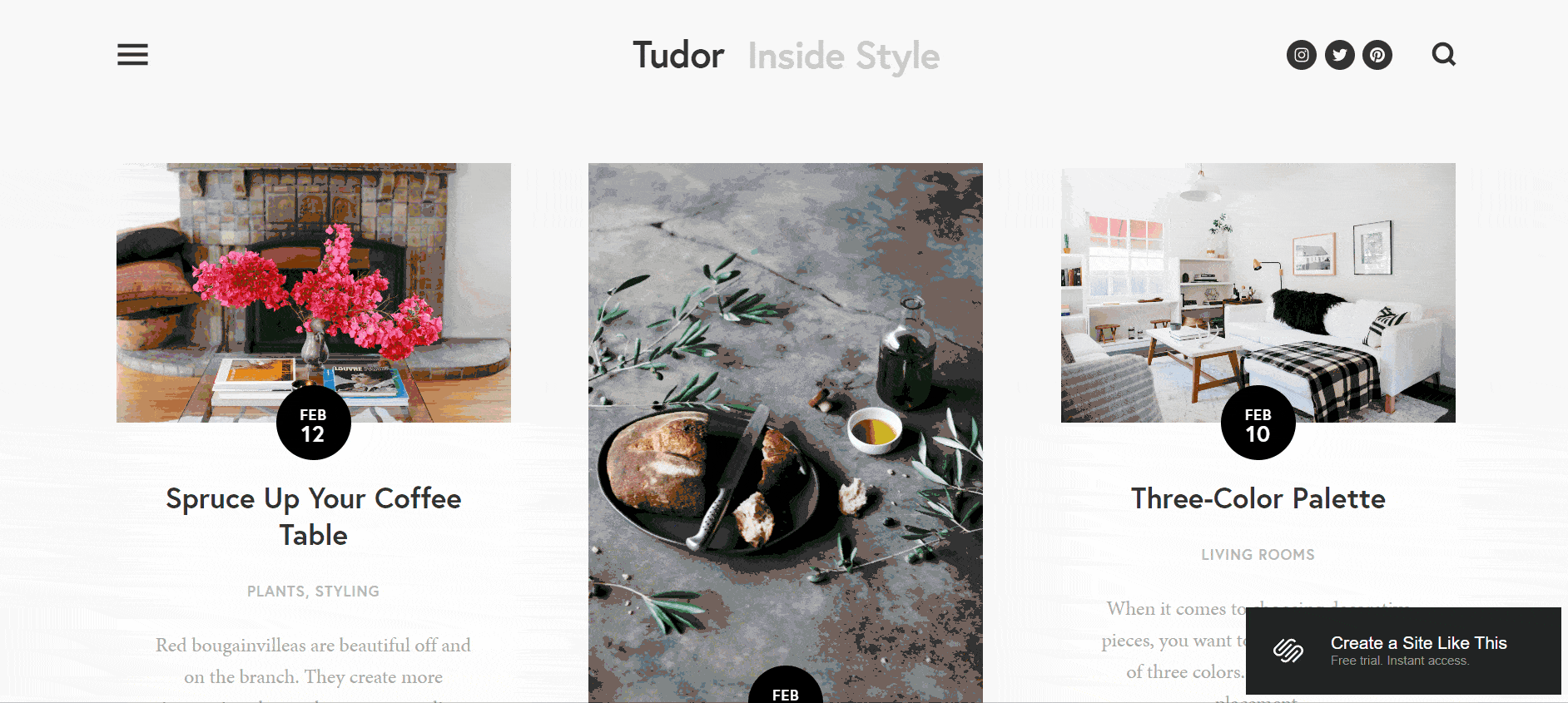Viewport: 1568px width, 703px height.
Task: Open Spruce Up Your Coffee Table post
Action: tap(314, 517)
